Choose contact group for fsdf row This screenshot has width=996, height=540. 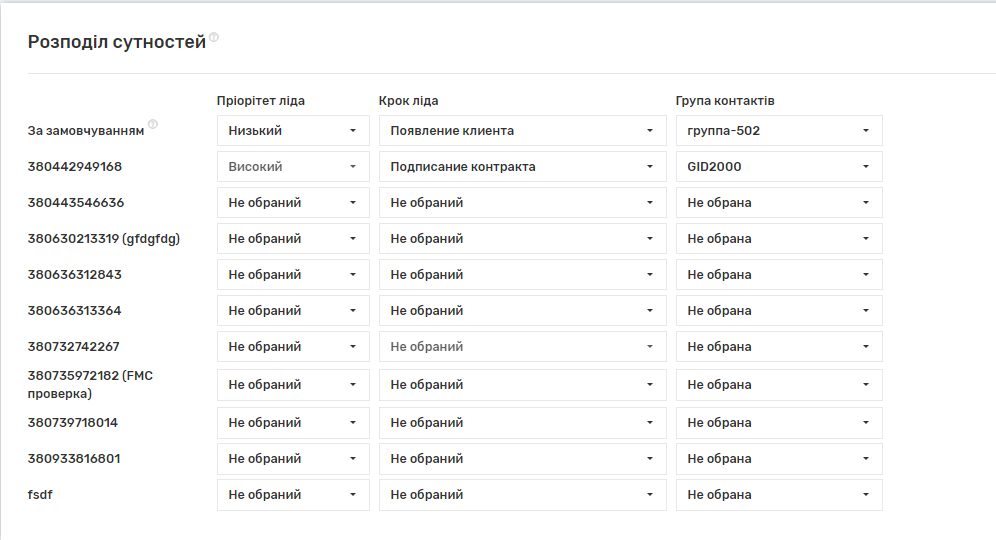(x=778, y=495)
